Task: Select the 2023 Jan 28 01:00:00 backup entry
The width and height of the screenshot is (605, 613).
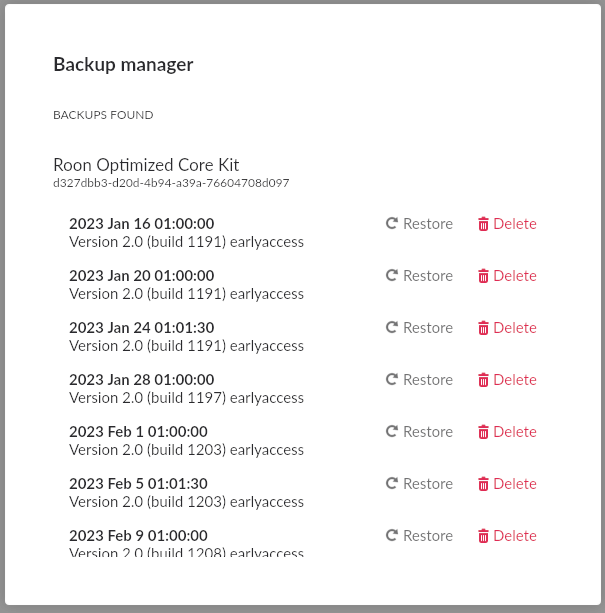Action: coord(186,389)
